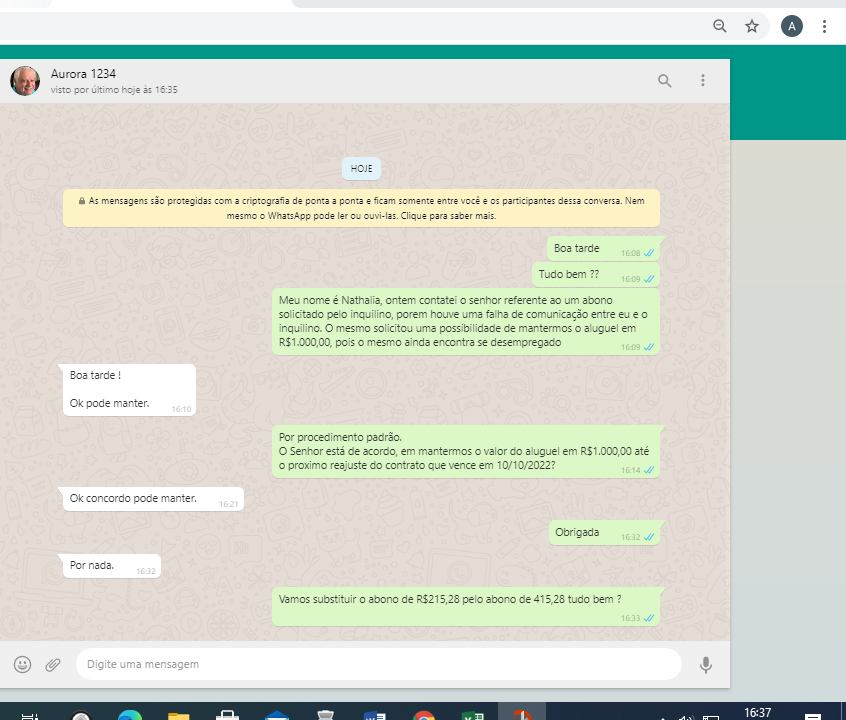Click the voice message microphone icon
The width and height of the screenshot is (846, 720).
pos(706,664)
